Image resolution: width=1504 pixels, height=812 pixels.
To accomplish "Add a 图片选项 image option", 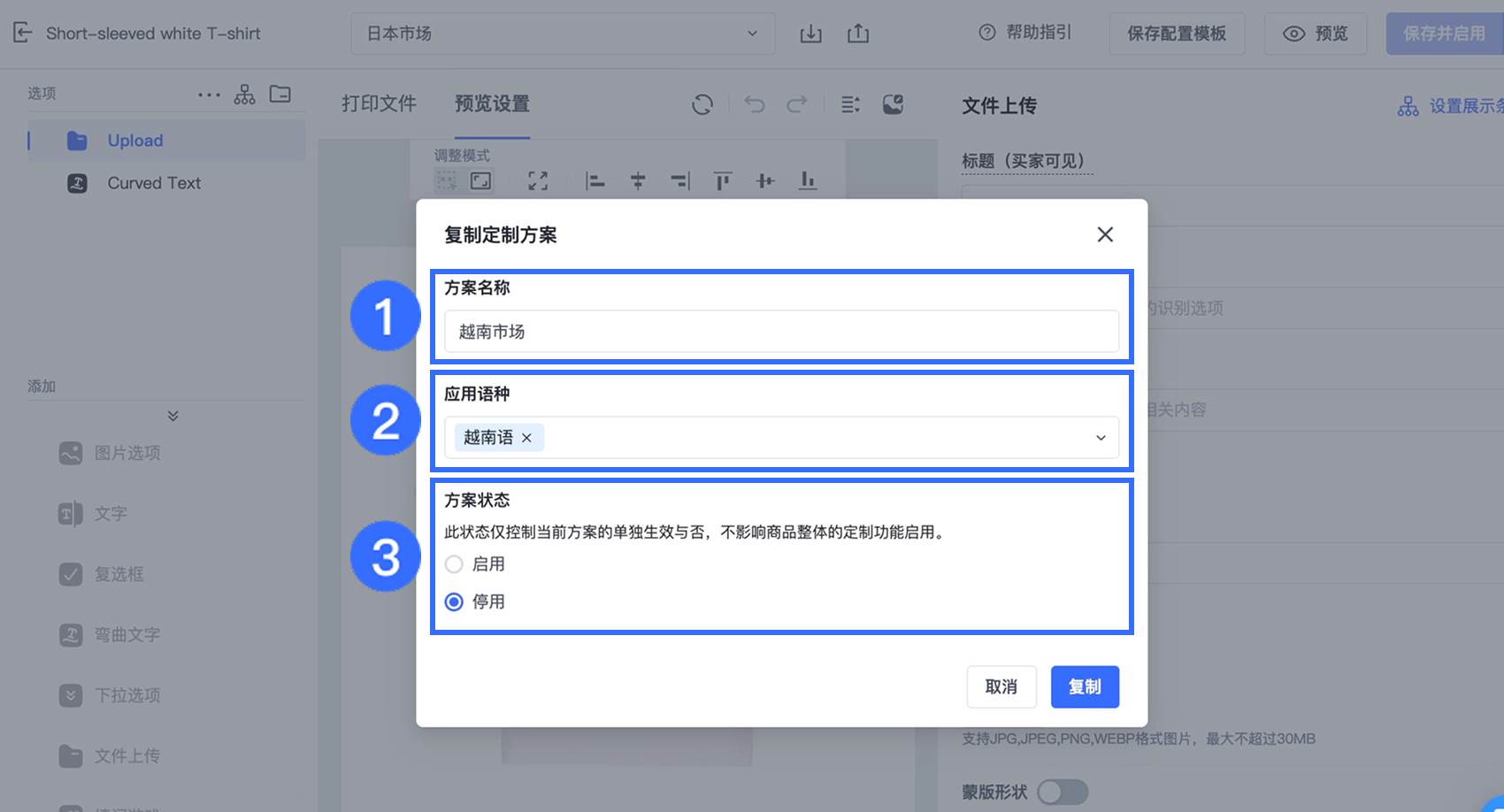I will pos(111,453).
